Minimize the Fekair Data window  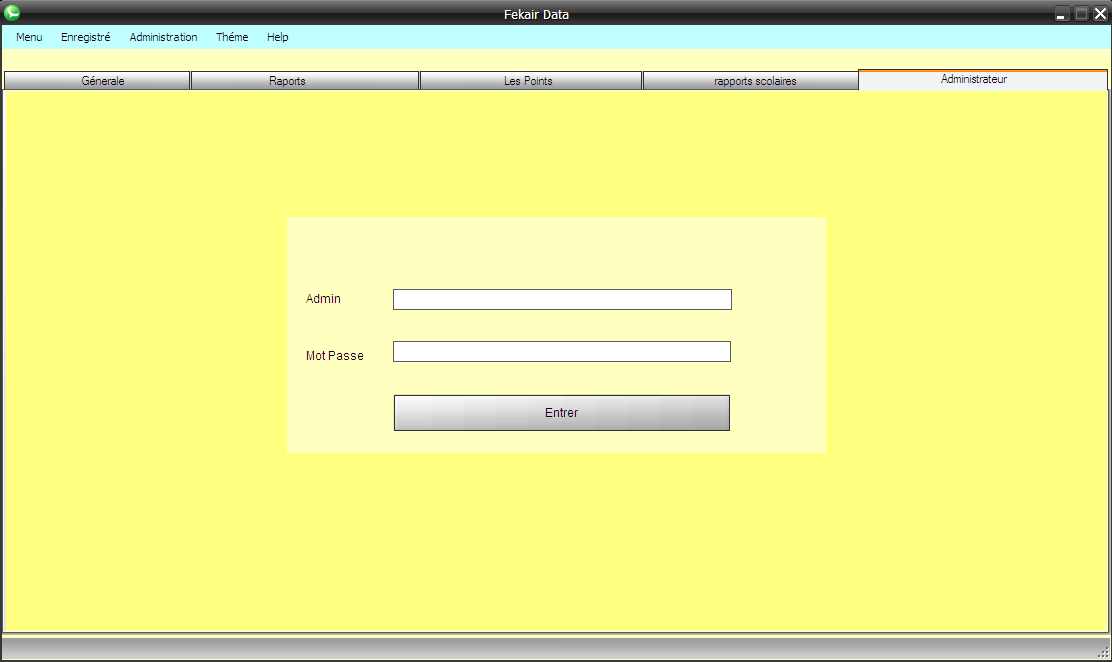pyautogui.click(x=1061, y=14)
